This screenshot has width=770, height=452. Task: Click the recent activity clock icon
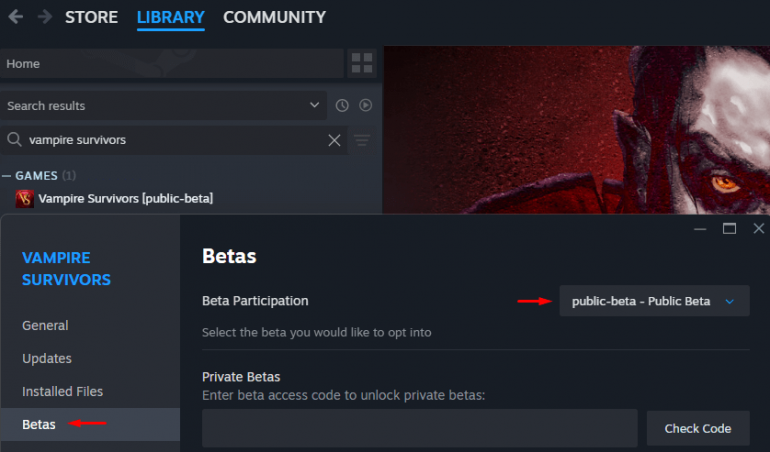coord(342,105)
